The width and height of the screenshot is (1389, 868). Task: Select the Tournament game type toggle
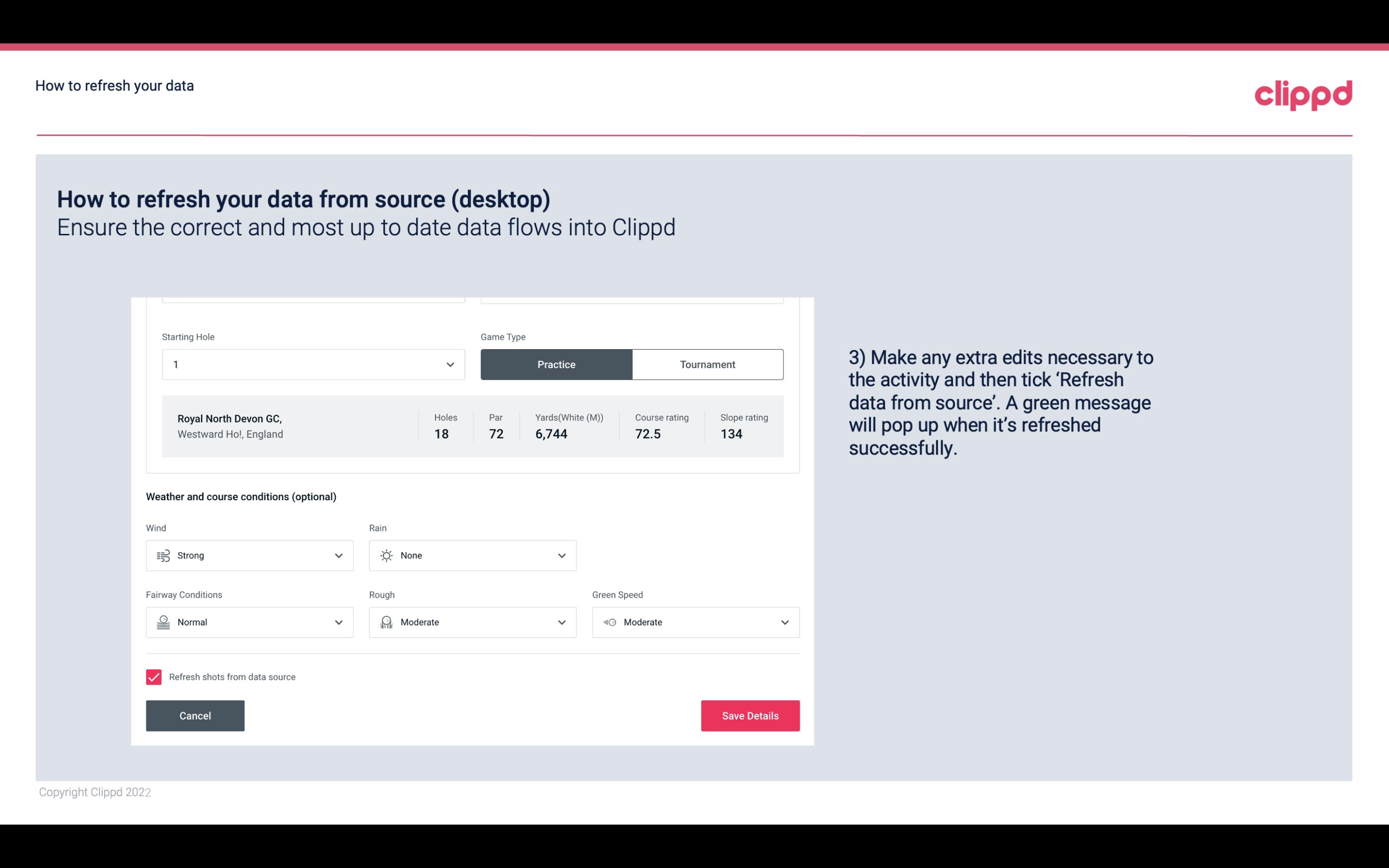(x=707, y=364)
